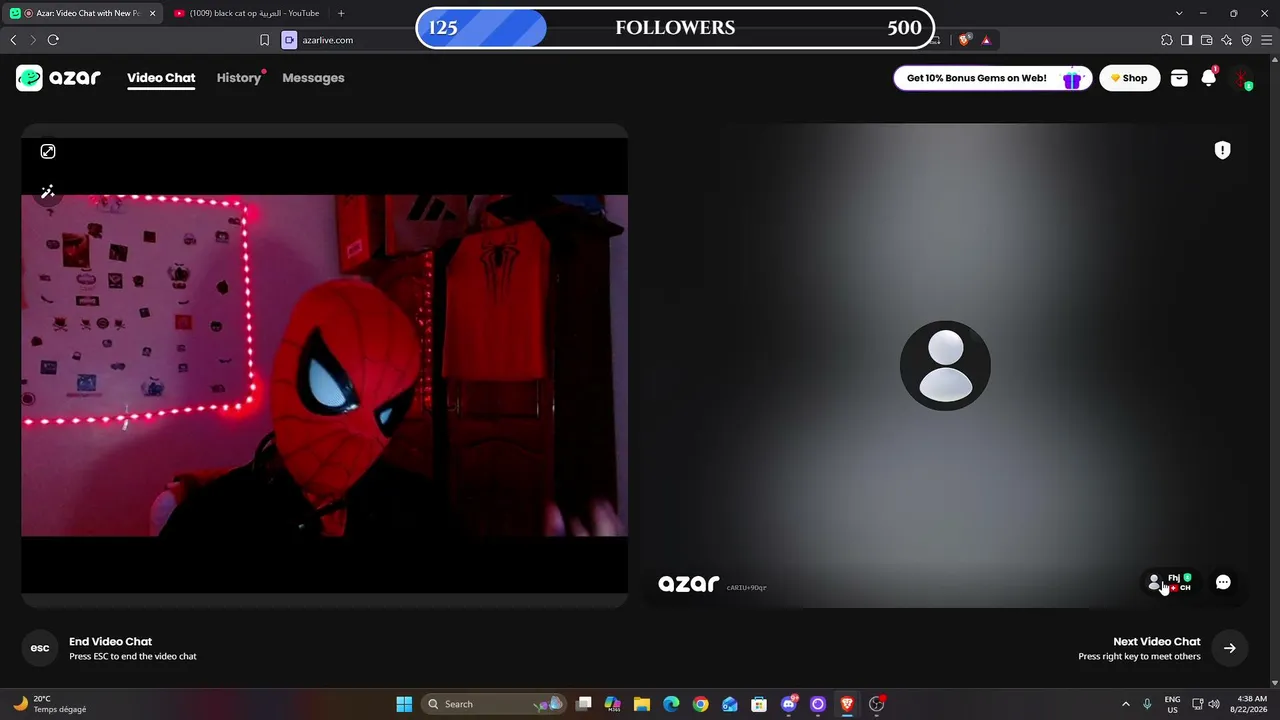This screenshot has height=720, width=1280.
Task: Open the browser hamburger menu
Action: coord(1266,40)
